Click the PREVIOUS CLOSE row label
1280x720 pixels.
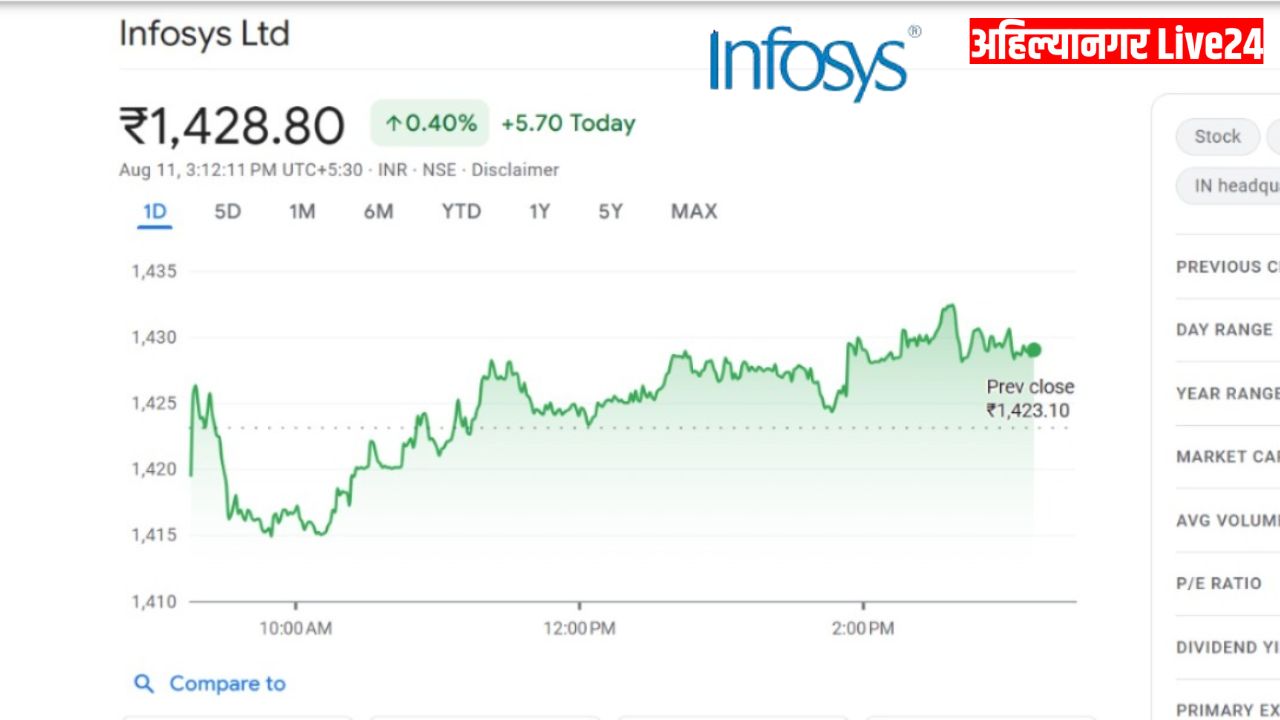pos(1228,267)
